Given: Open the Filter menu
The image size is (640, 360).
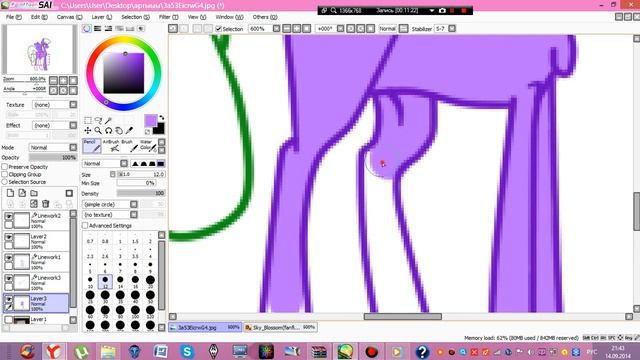Looking at the screenshot, I should click(169, 17).
